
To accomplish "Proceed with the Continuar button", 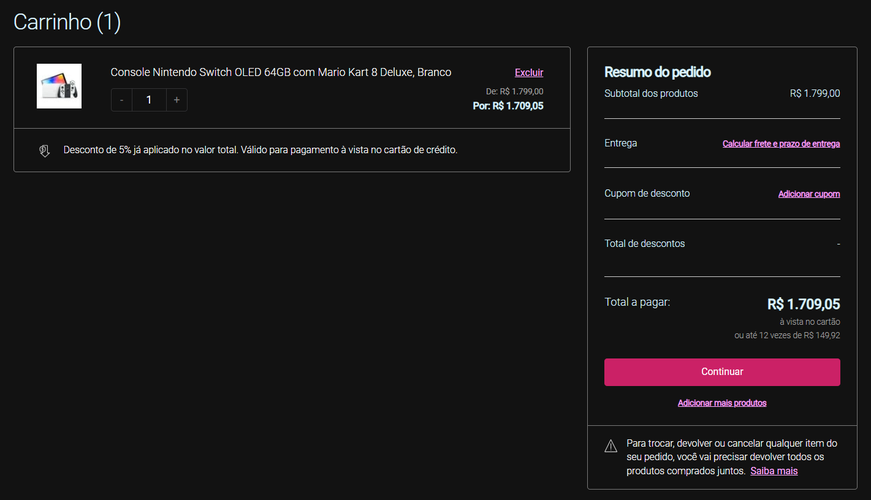I will click(x=722, y=372).
